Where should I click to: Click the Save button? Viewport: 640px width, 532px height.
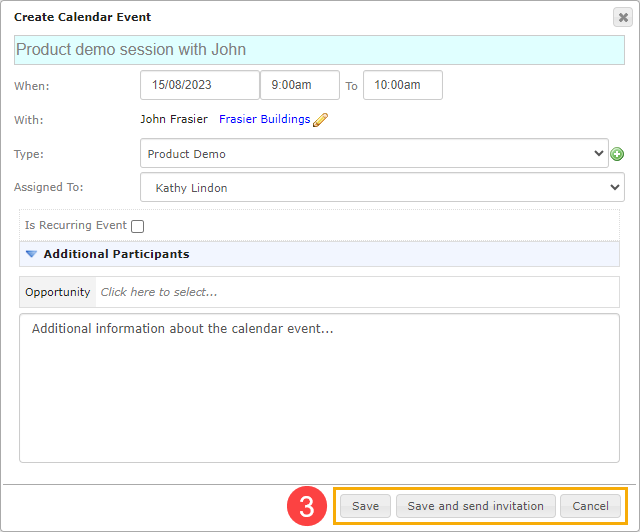(365, 506)
